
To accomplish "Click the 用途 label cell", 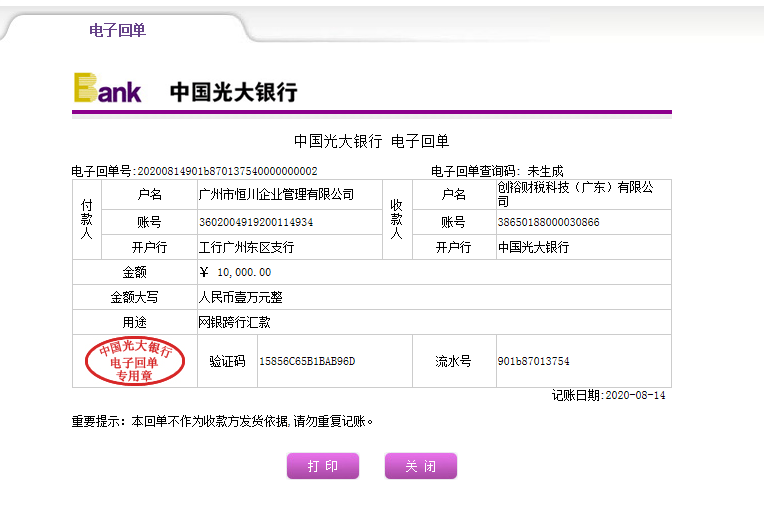I will (134, 322).
